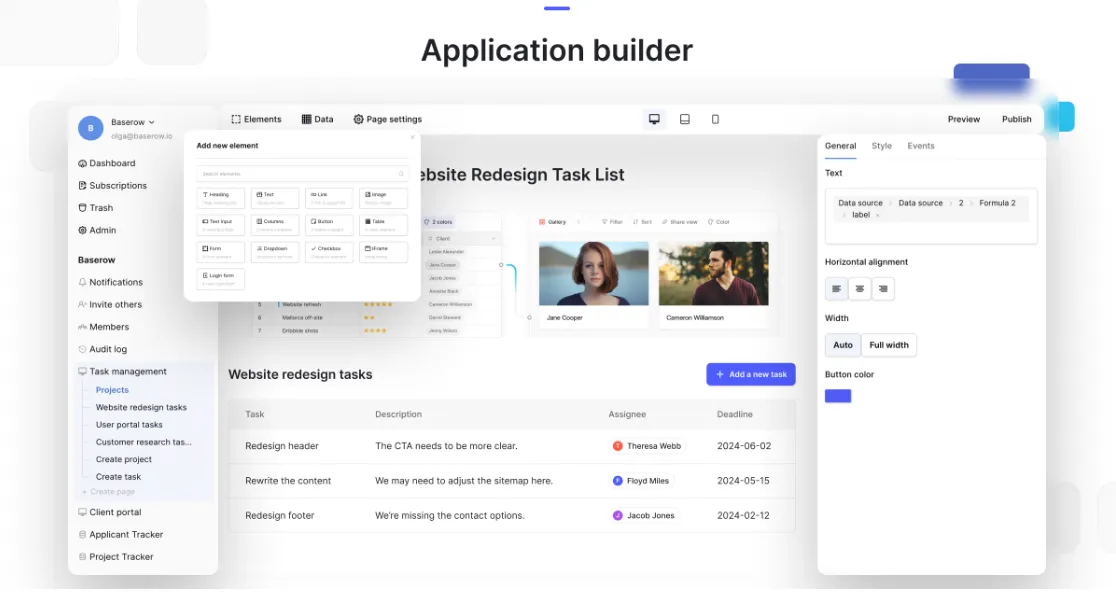This screenshot has width=1116, height=592.
Task: Focus the Search elements field
Action: click(302, 174)
